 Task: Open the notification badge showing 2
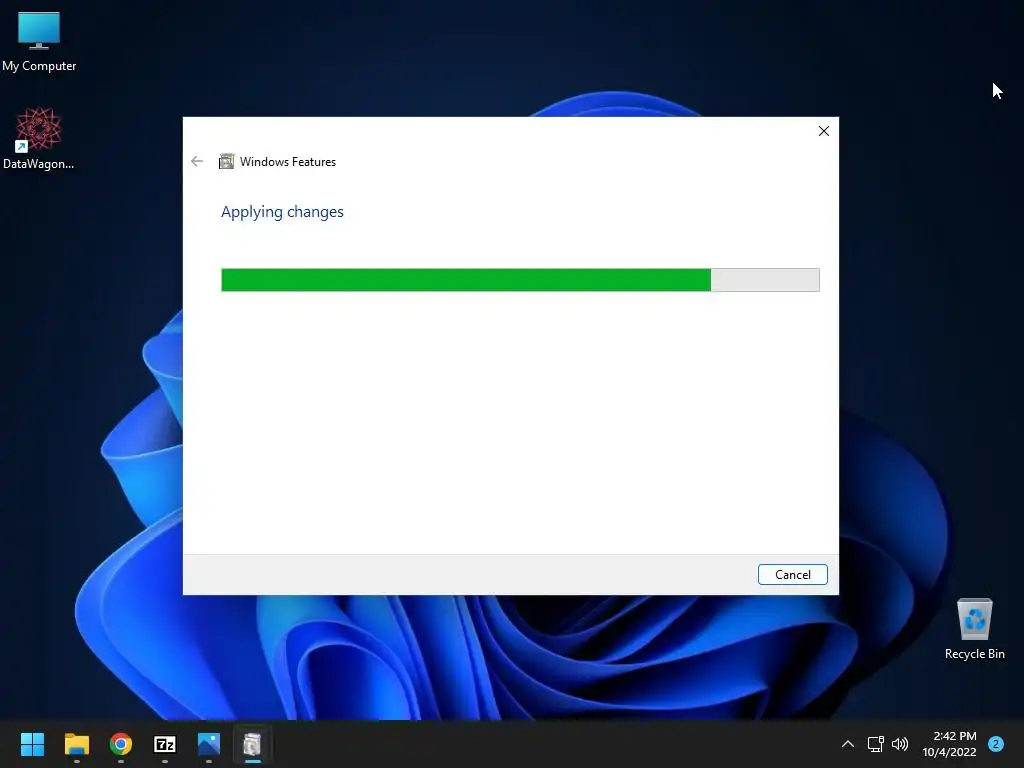[996, 744]
